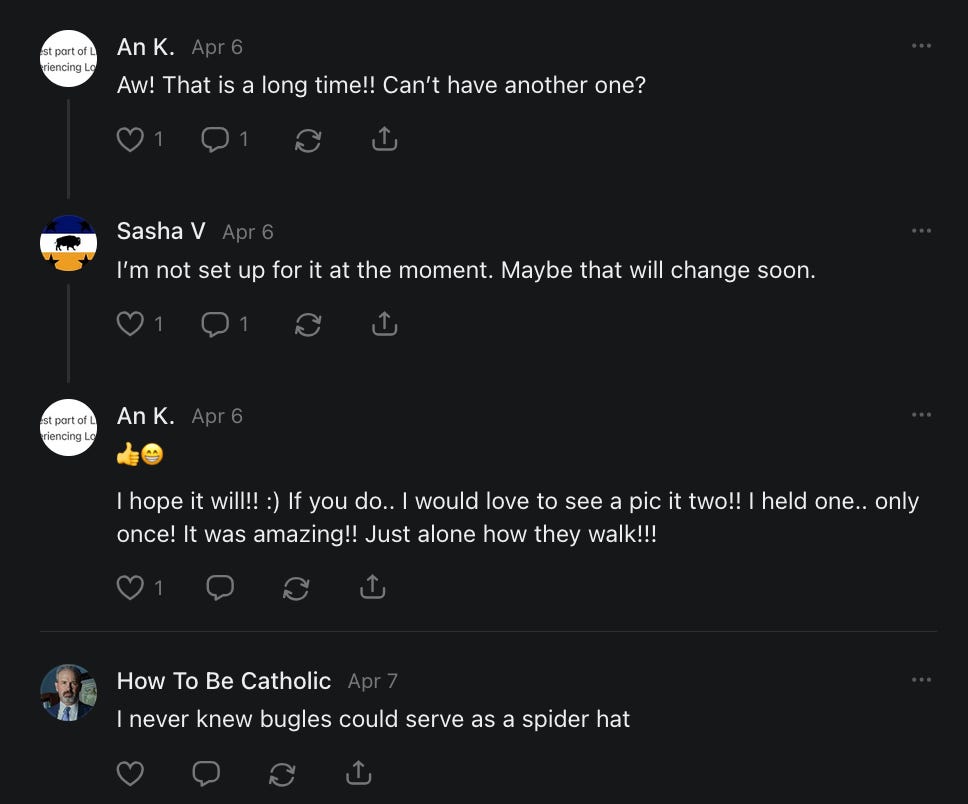Click Sasha V's bison avatar
Image resolution: width=968 pixels, height=804 pixels.
68,243
